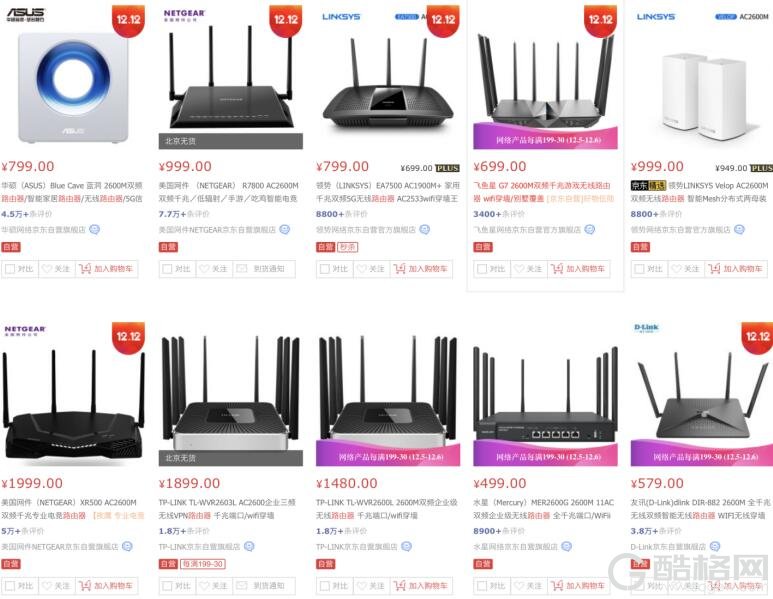The width and height of the screenshot is (773, 599).
Task: Click chat icon beside TP-LINK WVR2603L store
Action: (249, 546)
